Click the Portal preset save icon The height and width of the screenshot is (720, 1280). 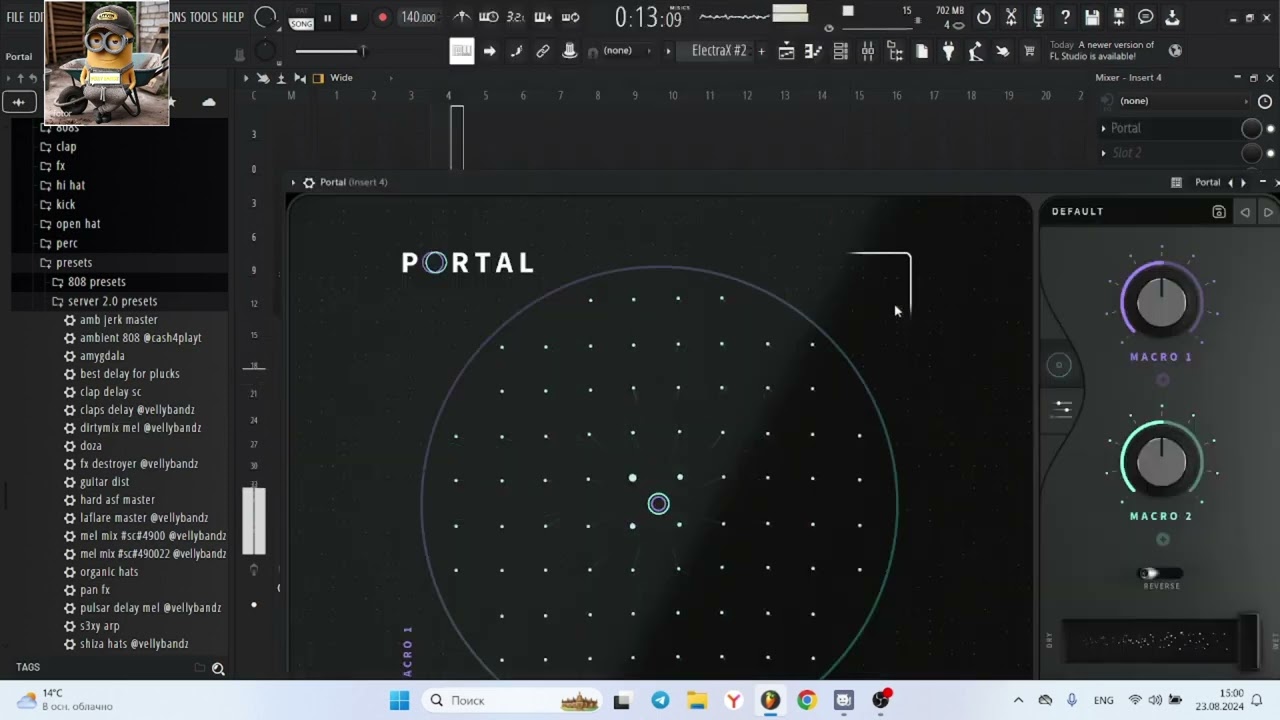pos(1218,212)
